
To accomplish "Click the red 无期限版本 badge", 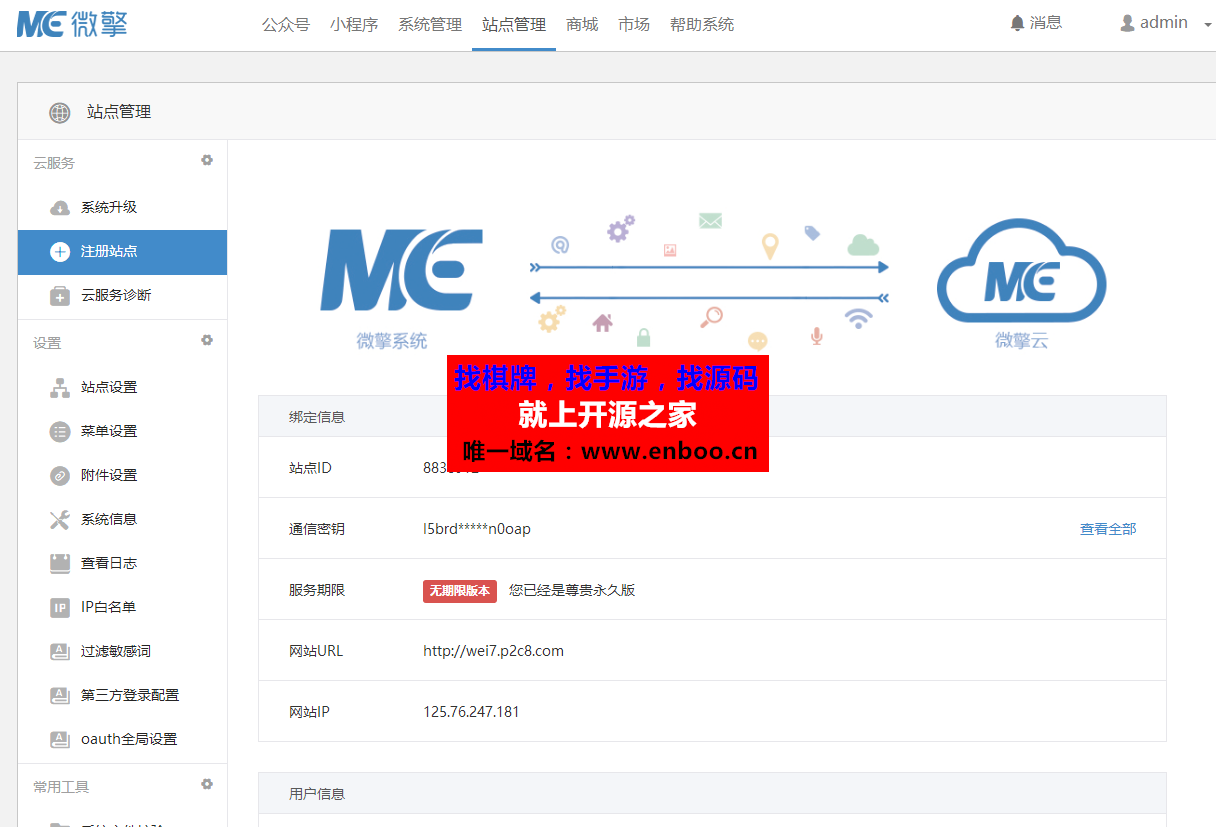I will pyautogui.click(x=460, y=591).
